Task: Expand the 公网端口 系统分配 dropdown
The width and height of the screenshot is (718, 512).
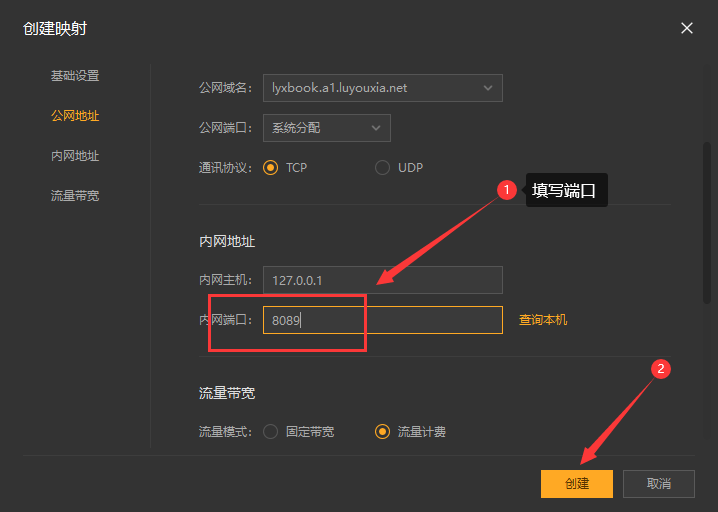Action: 327,128
